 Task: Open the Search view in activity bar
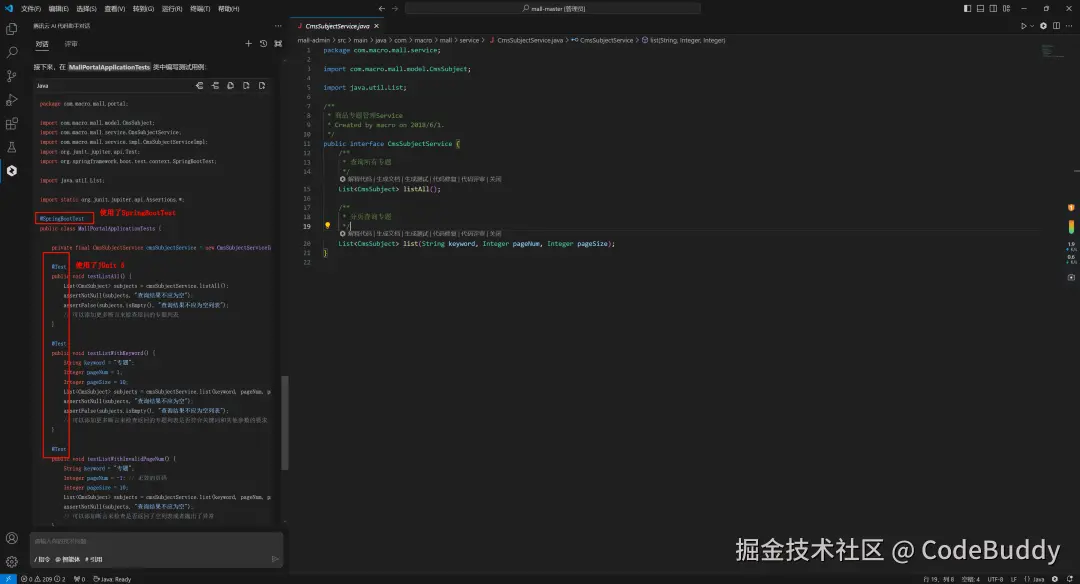[11, 52]
